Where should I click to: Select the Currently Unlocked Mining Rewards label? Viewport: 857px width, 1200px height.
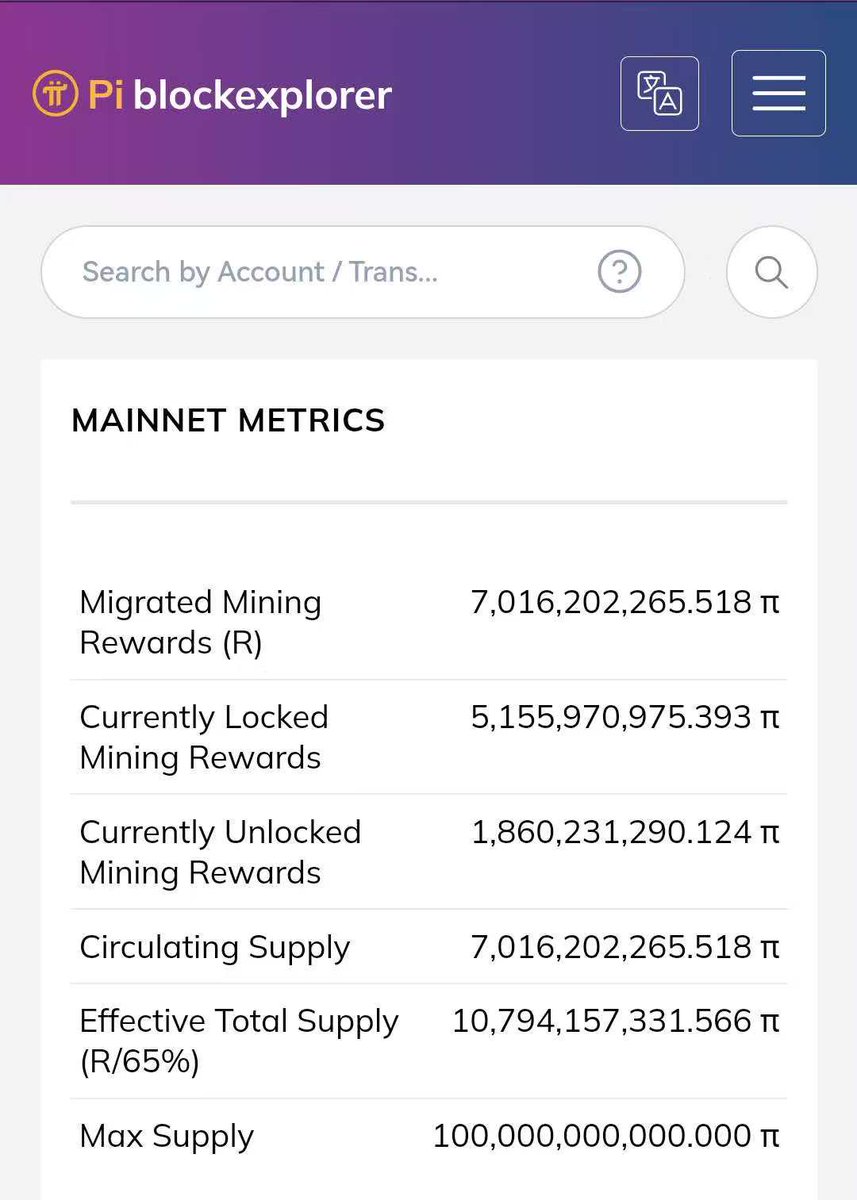[220, 852]
